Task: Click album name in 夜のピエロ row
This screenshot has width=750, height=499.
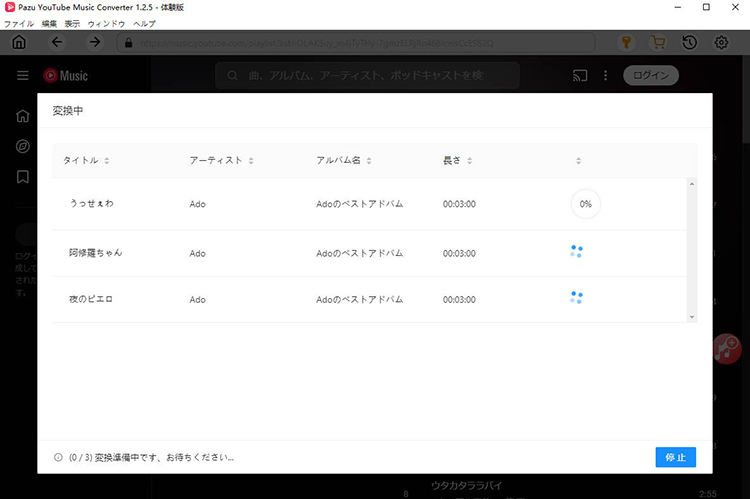Action: coord(360,299)
